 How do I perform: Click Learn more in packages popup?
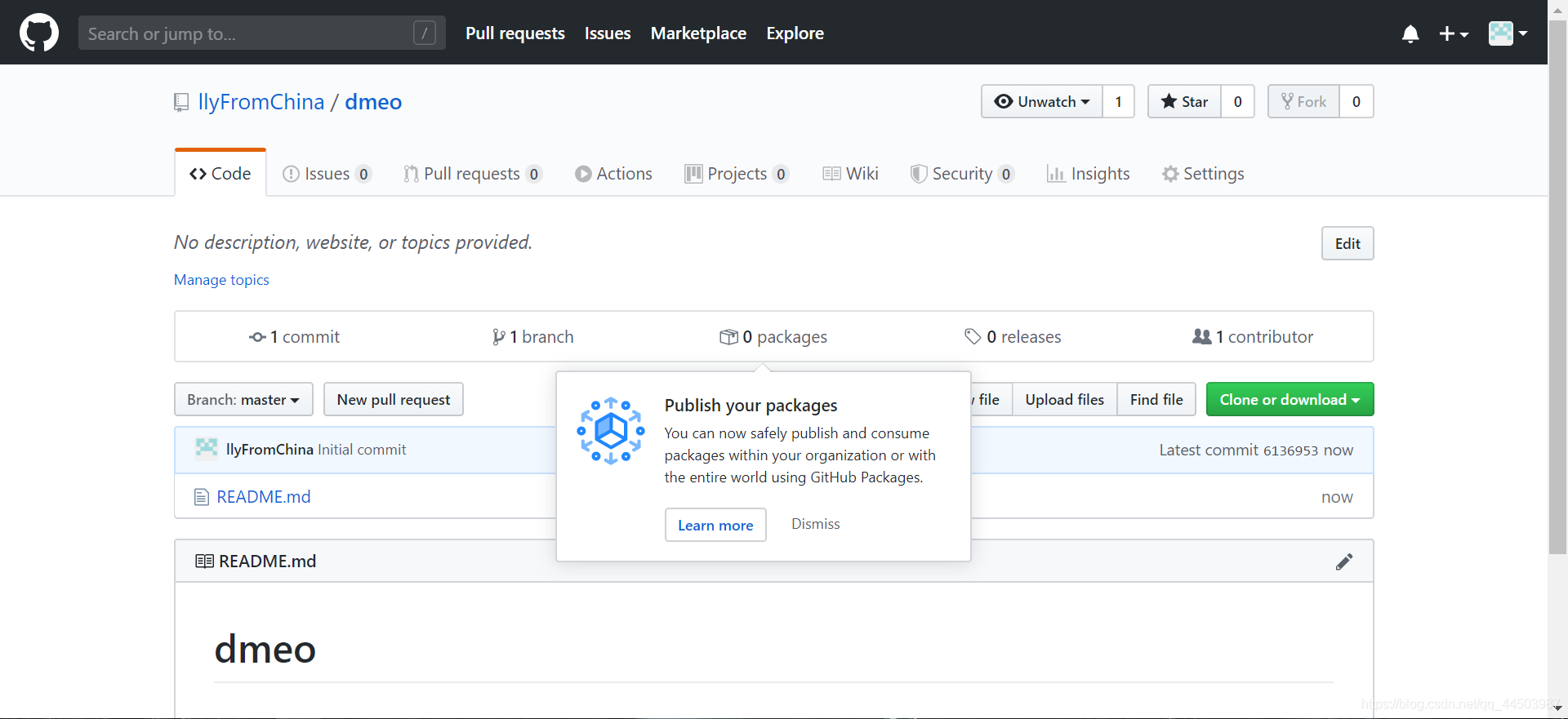coord(715,525)
